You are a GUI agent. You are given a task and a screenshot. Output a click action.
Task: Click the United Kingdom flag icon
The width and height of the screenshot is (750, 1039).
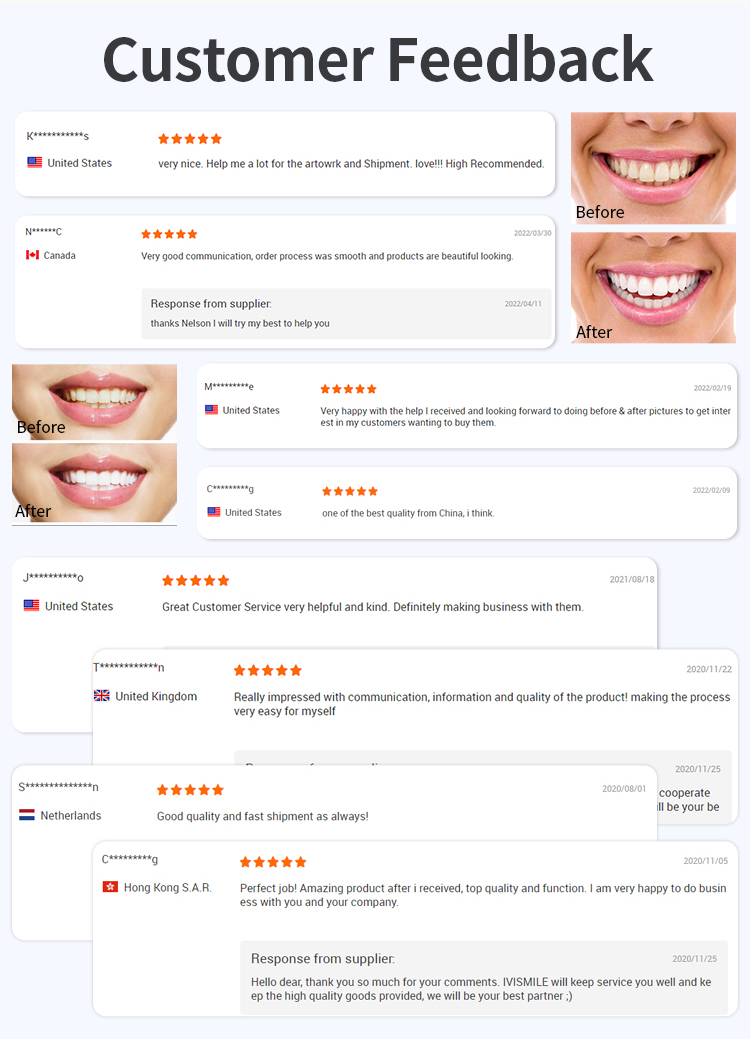point(102,696)
